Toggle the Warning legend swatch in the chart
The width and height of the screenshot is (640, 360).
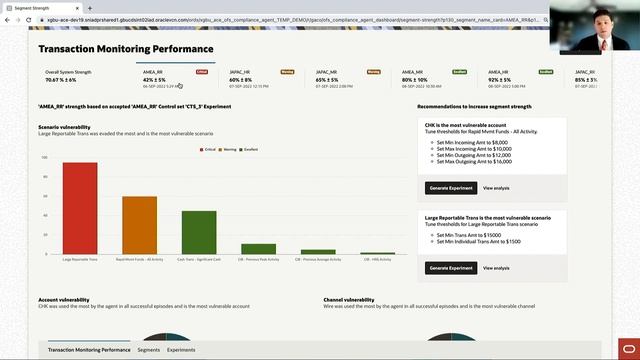pos(220,150)
